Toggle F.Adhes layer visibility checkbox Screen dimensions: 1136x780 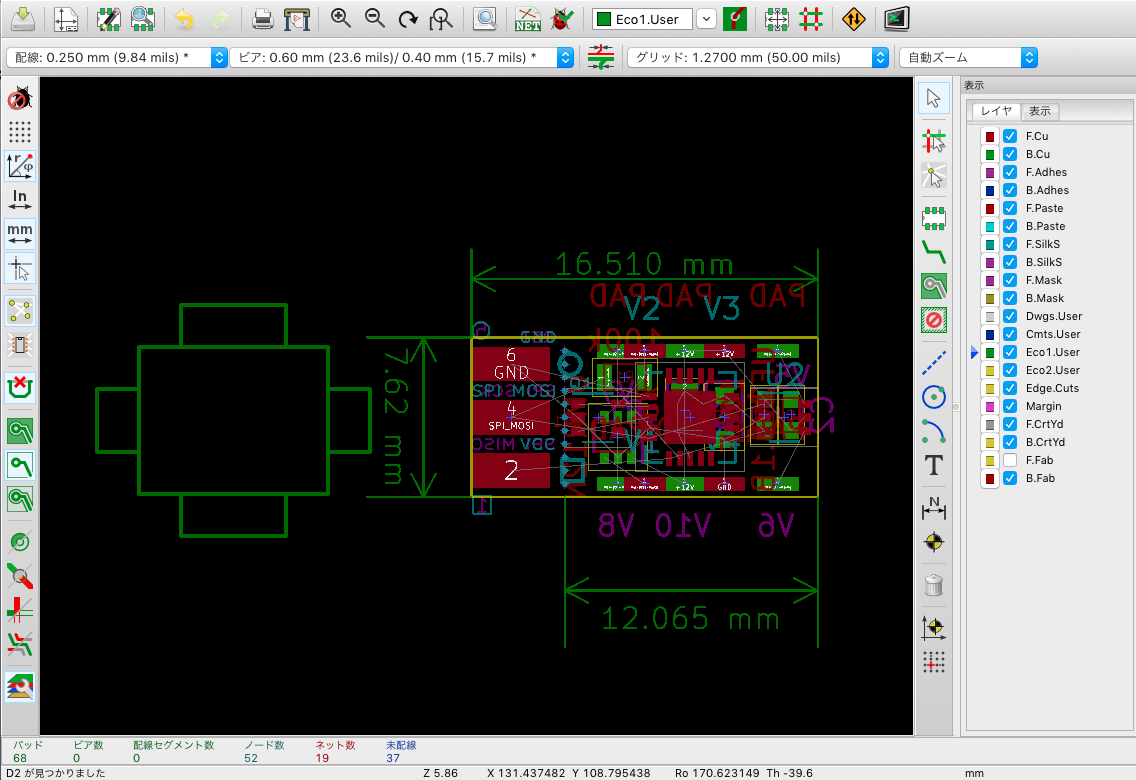coord(1010,172)
